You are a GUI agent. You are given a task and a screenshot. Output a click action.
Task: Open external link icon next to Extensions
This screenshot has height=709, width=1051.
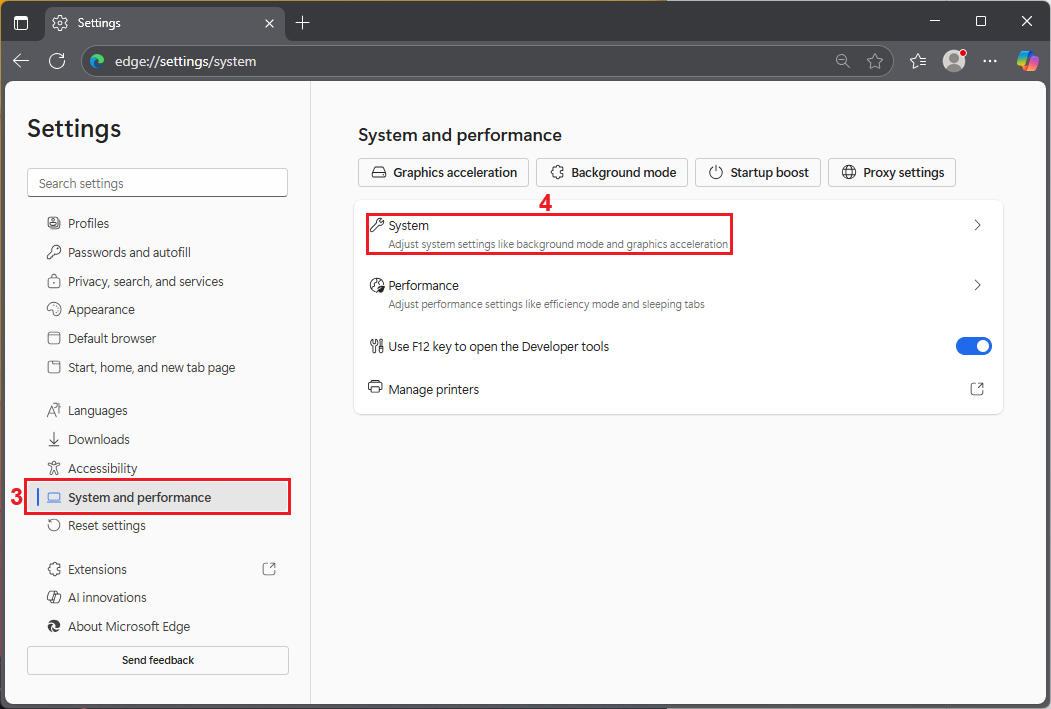269,569
